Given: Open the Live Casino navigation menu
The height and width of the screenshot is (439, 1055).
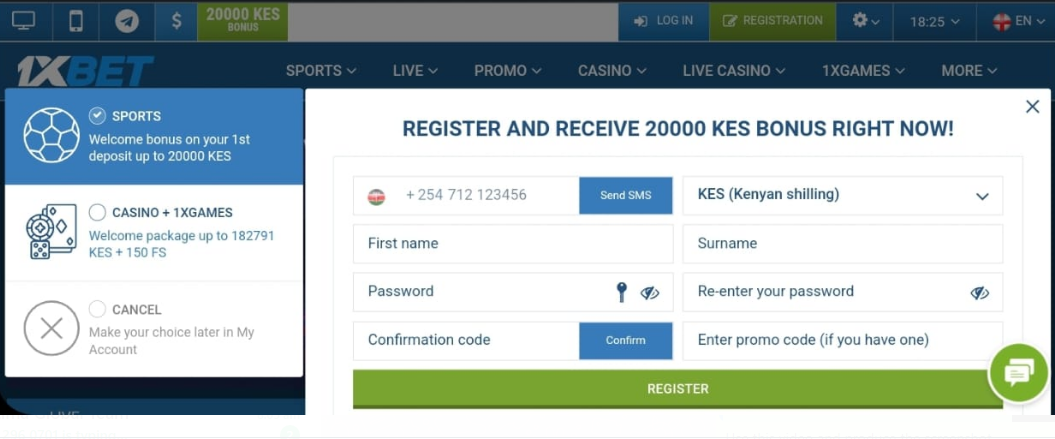Looking at the screenshot, I should (733, 70).
